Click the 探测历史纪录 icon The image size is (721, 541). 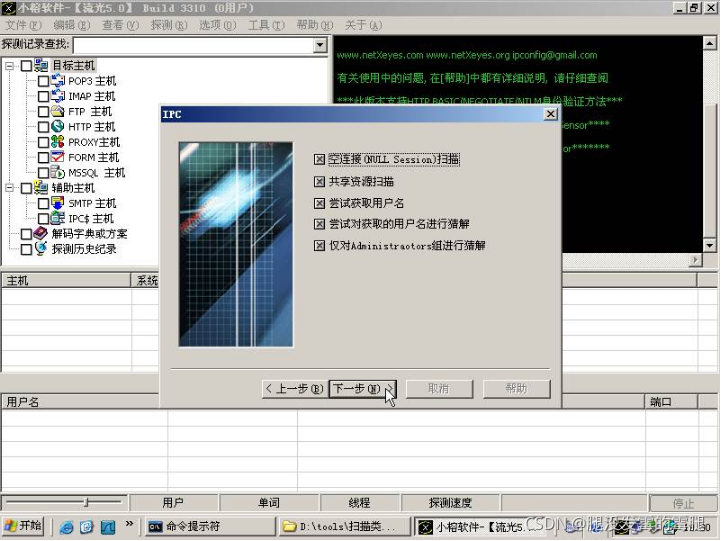point(41,249)
